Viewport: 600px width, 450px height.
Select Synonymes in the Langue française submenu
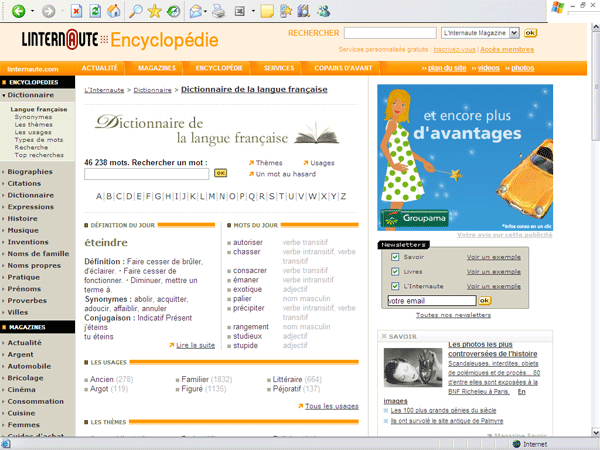[33, 117]
